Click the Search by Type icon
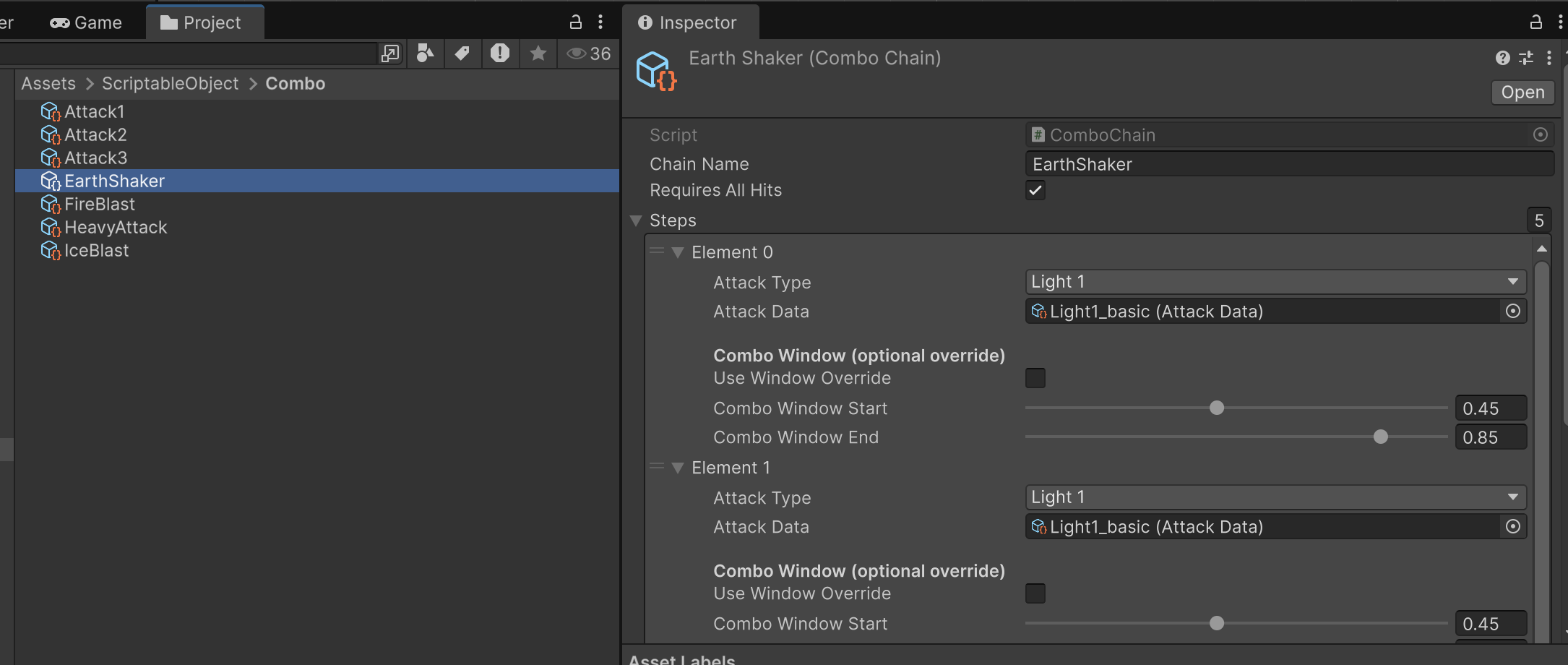Viewport: 1568px width, 665px height. [x=426, y=53]
